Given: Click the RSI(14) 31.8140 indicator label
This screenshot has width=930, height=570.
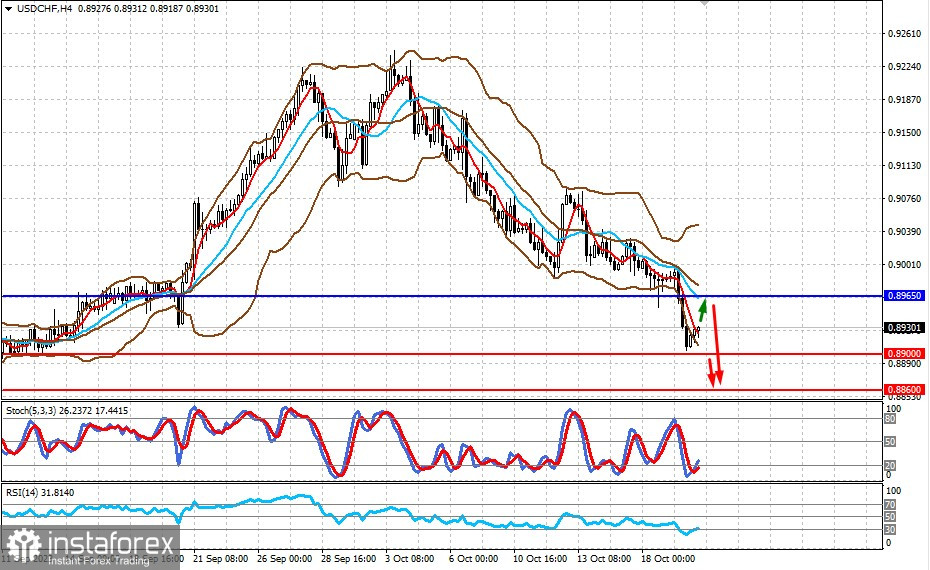Looking at the screenshot, I should click(x=40, y=492).
